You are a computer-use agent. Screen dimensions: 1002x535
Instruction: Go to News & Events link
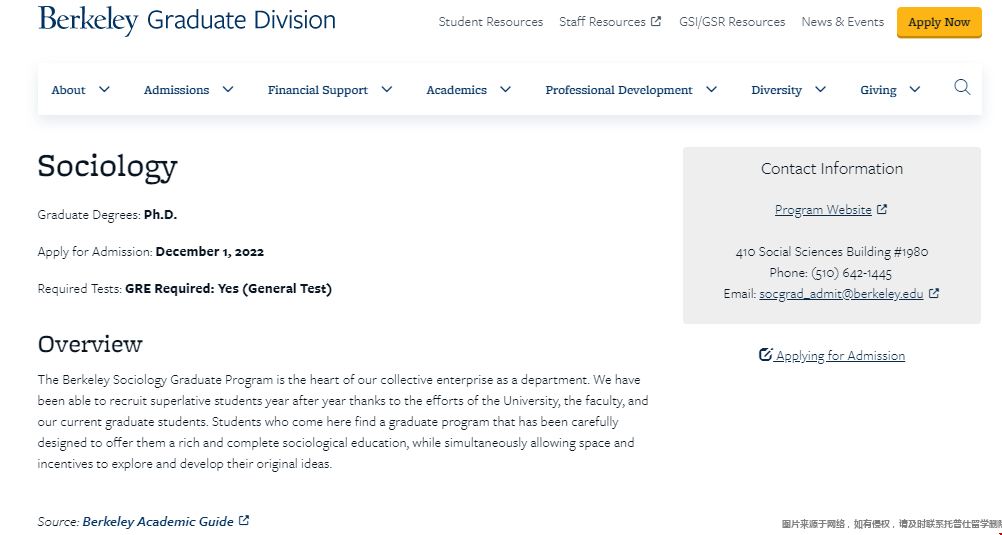click(x=843, y=22)
